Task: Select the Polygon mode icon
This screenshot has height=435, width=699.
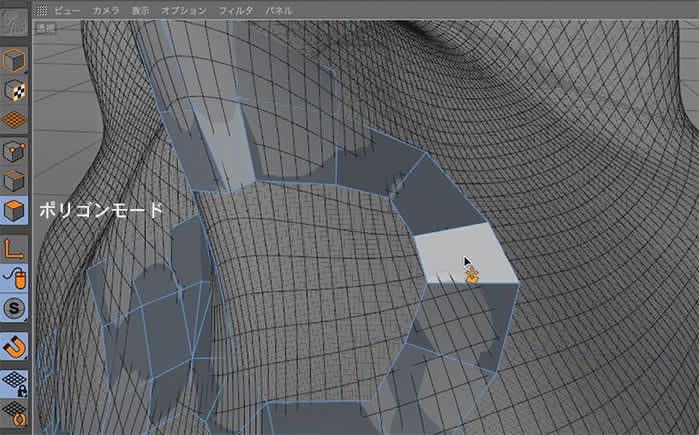Action: coord(15,213)
